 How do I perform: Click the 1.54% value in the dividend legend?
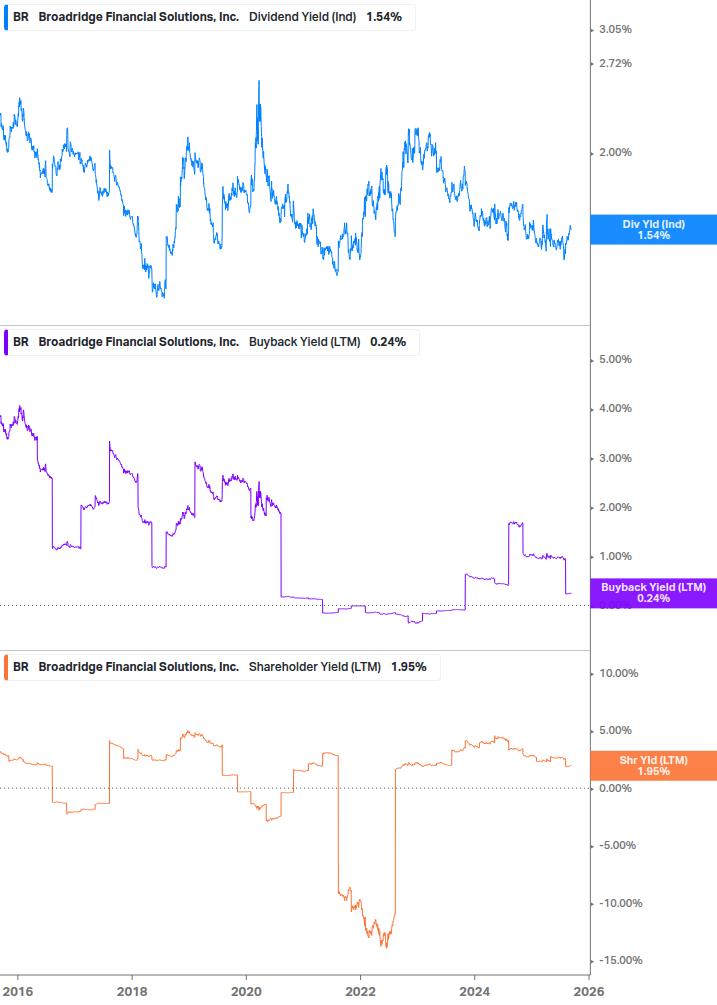pyautogui.click(x=384, y=17)
